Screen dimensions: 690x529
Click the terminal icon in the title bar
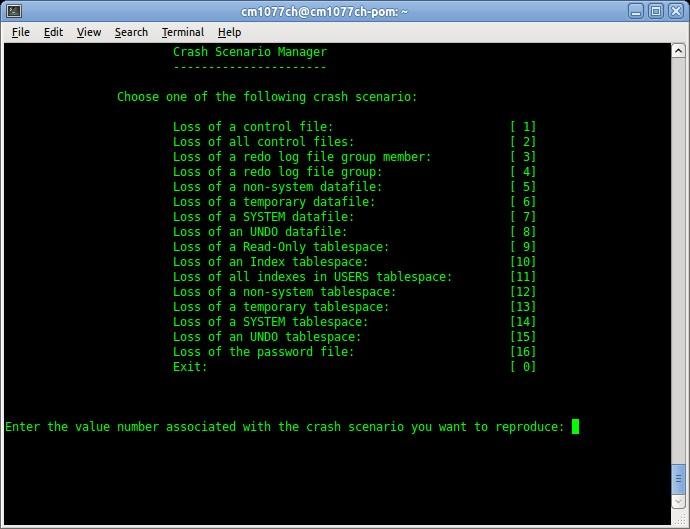[x=12, y=11]
